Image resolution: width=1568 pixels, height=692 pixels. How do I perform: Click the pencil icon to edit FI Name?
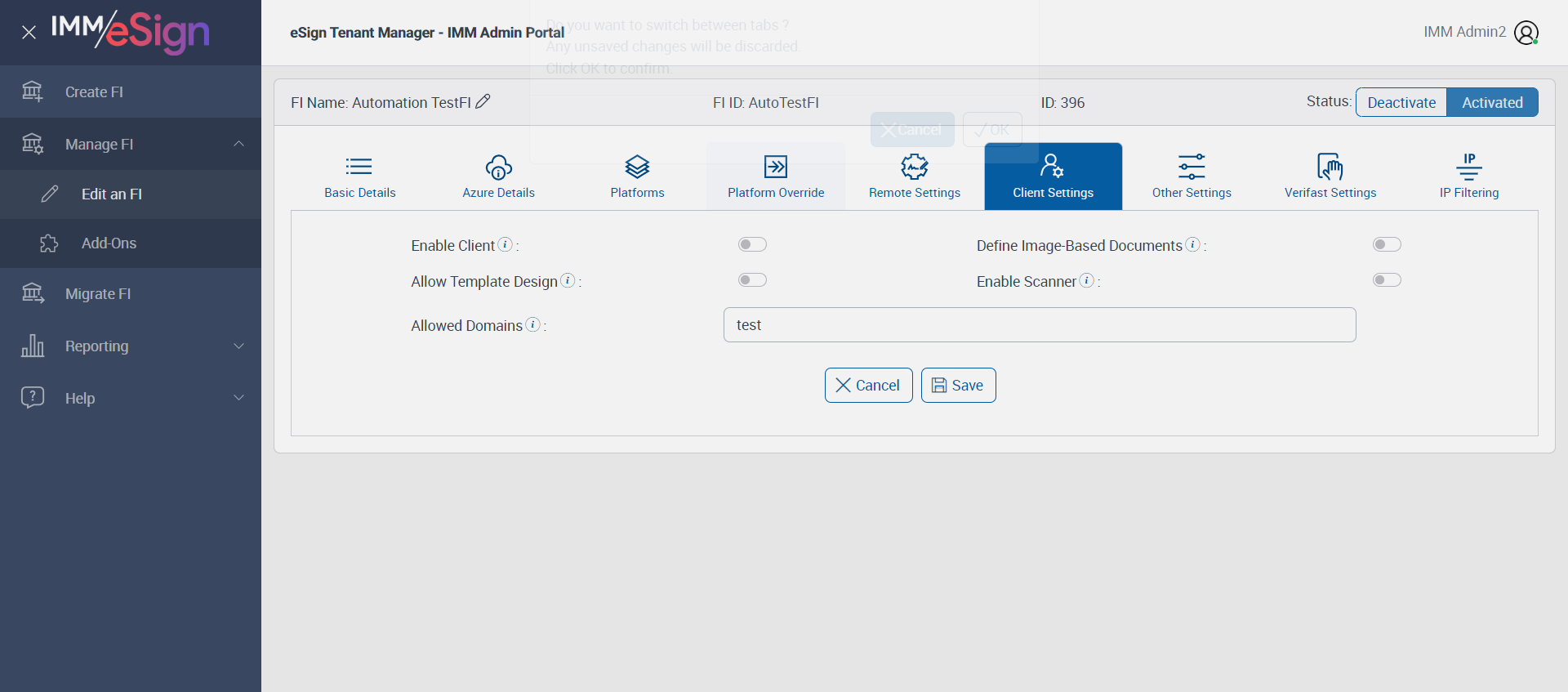pyautogui.click(x=483, y=101)
